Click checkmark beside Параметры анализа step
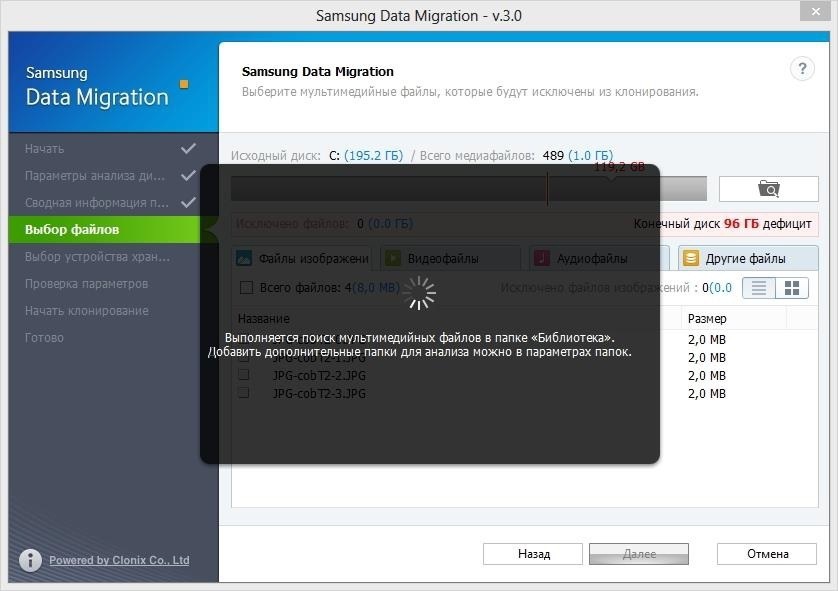This screenshot has height=591, width=838. tap(188, 175)
